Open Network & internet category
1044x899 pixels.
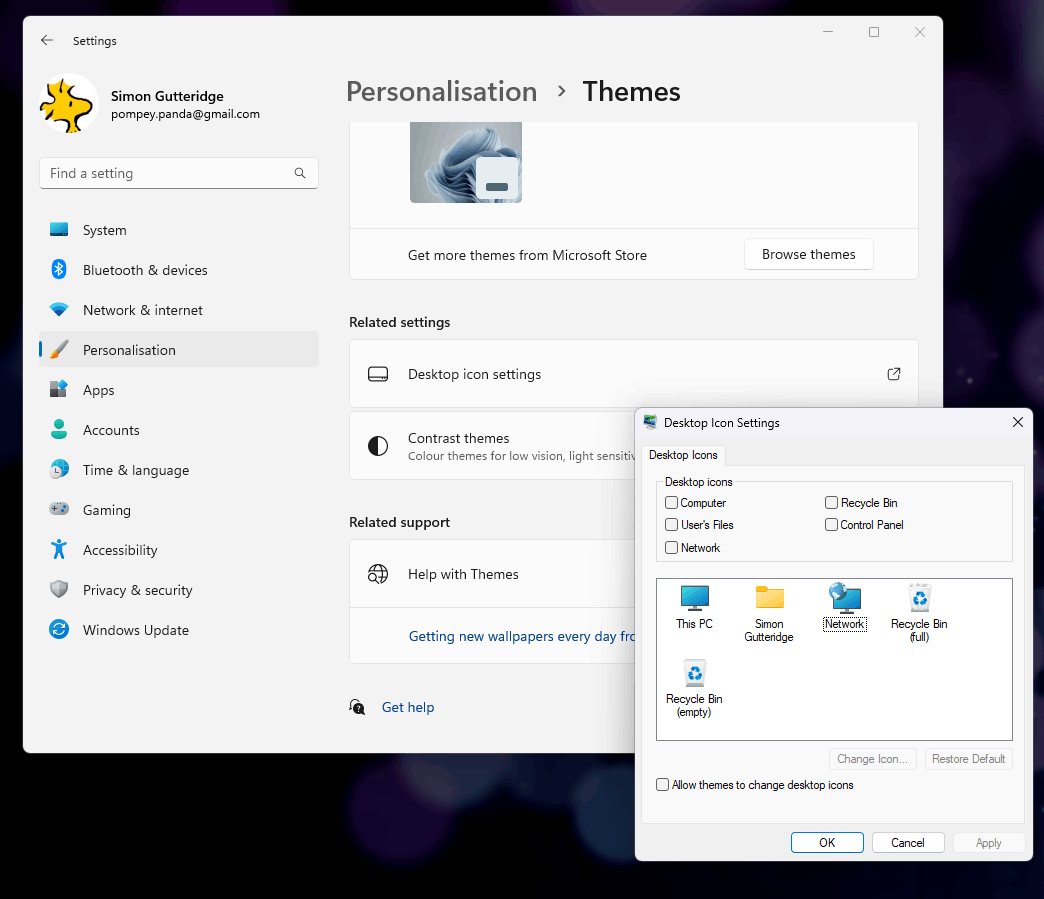point(178,310)
